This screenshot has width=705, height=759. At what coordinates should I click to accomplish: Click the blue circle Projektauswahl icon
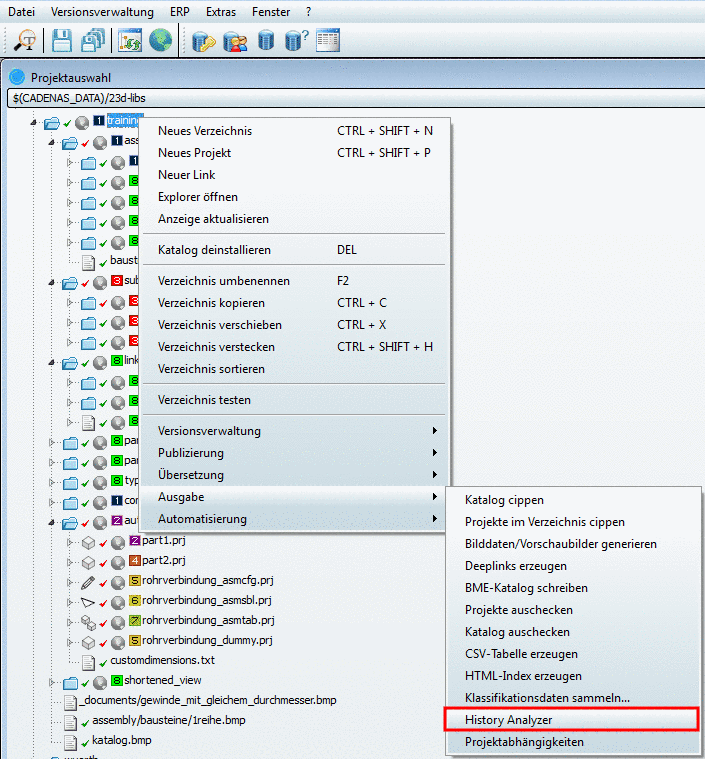[x=17, y=77]
